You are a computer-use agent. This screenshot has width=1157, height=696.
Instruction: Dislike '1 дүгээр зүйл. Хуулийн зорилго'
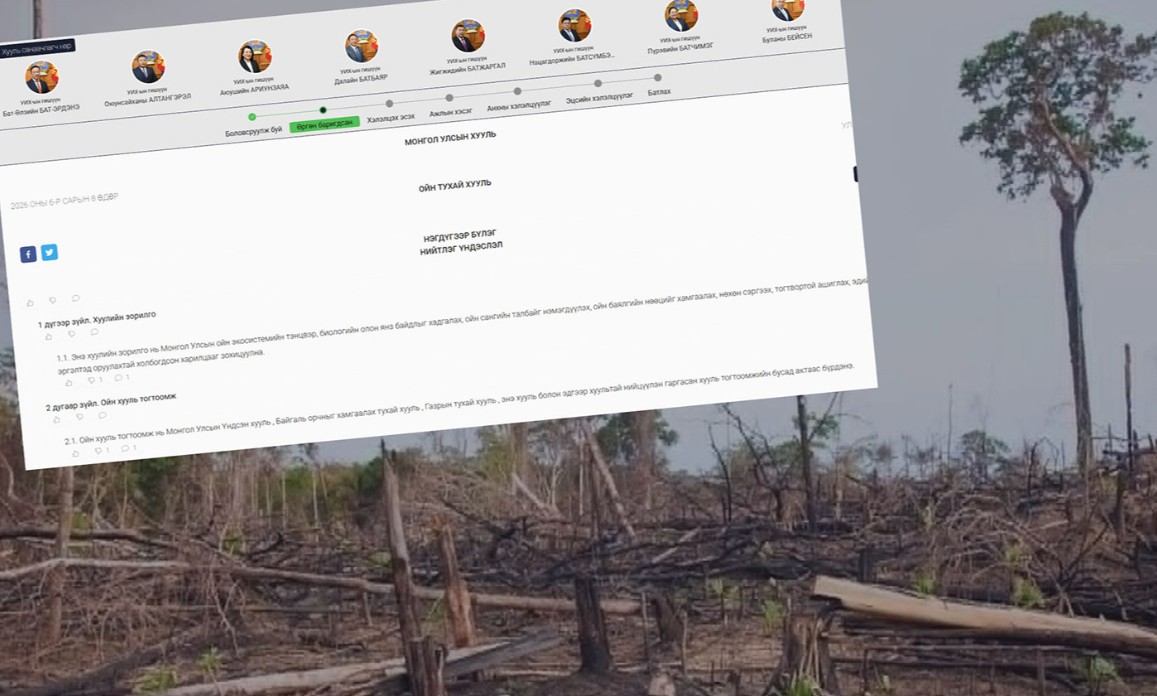pos(72,334)
